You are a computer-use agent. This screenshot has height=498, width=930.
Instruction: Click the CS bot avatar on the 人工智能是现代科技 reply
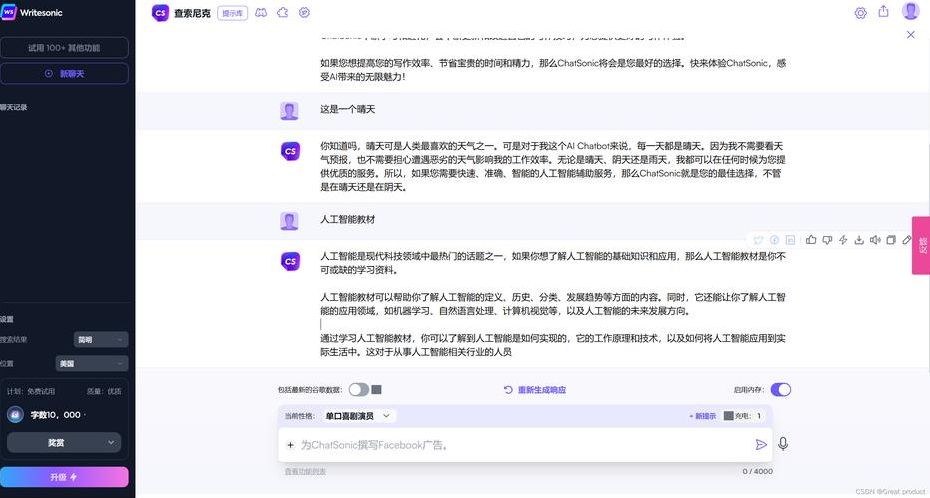click(x=290, y=261)
